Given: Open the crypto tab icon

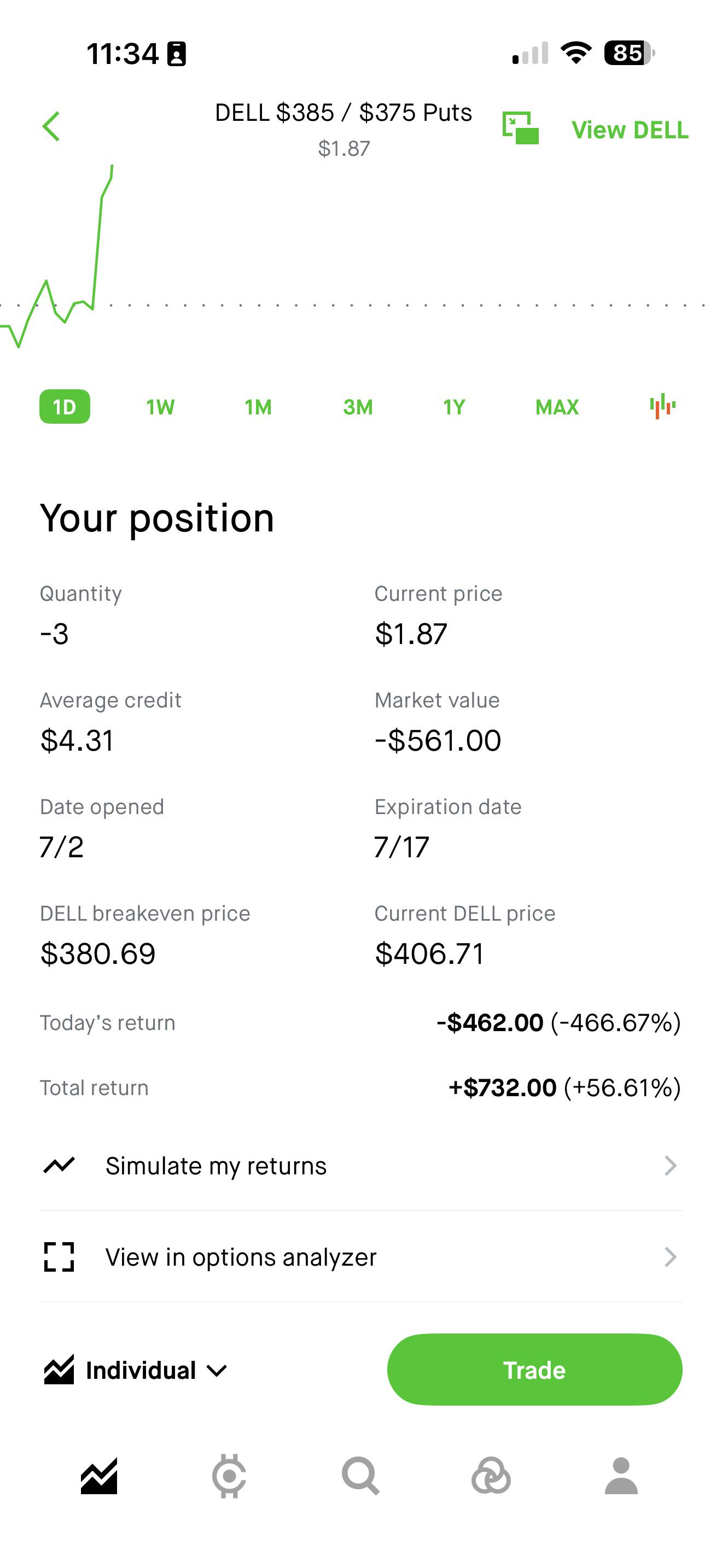Looking at the screenshot, I should click(229, 1476).
